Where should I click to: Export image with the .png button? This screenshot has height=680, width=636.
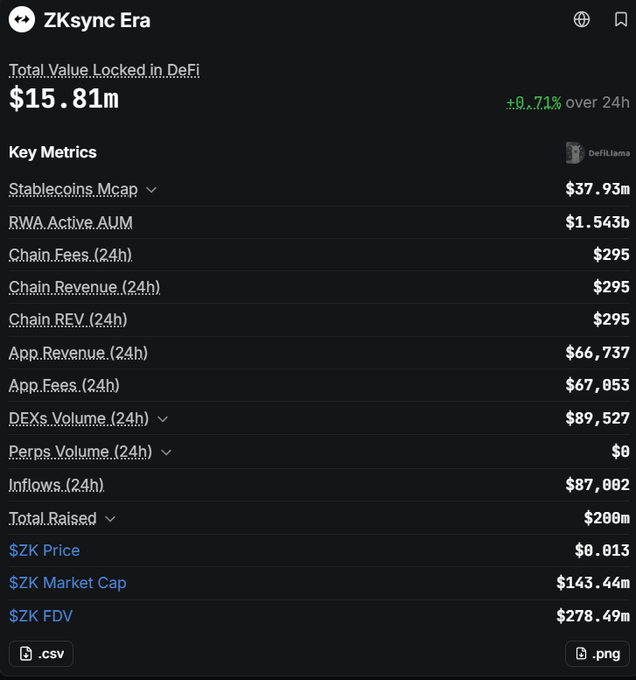pos(597,654)
